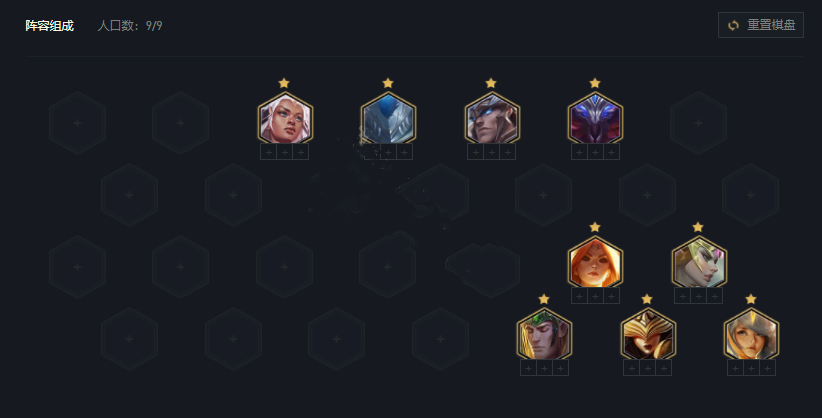Select the blonde pink-flower champion portrait
Screen dimensions: 822x418
point(699,263)
